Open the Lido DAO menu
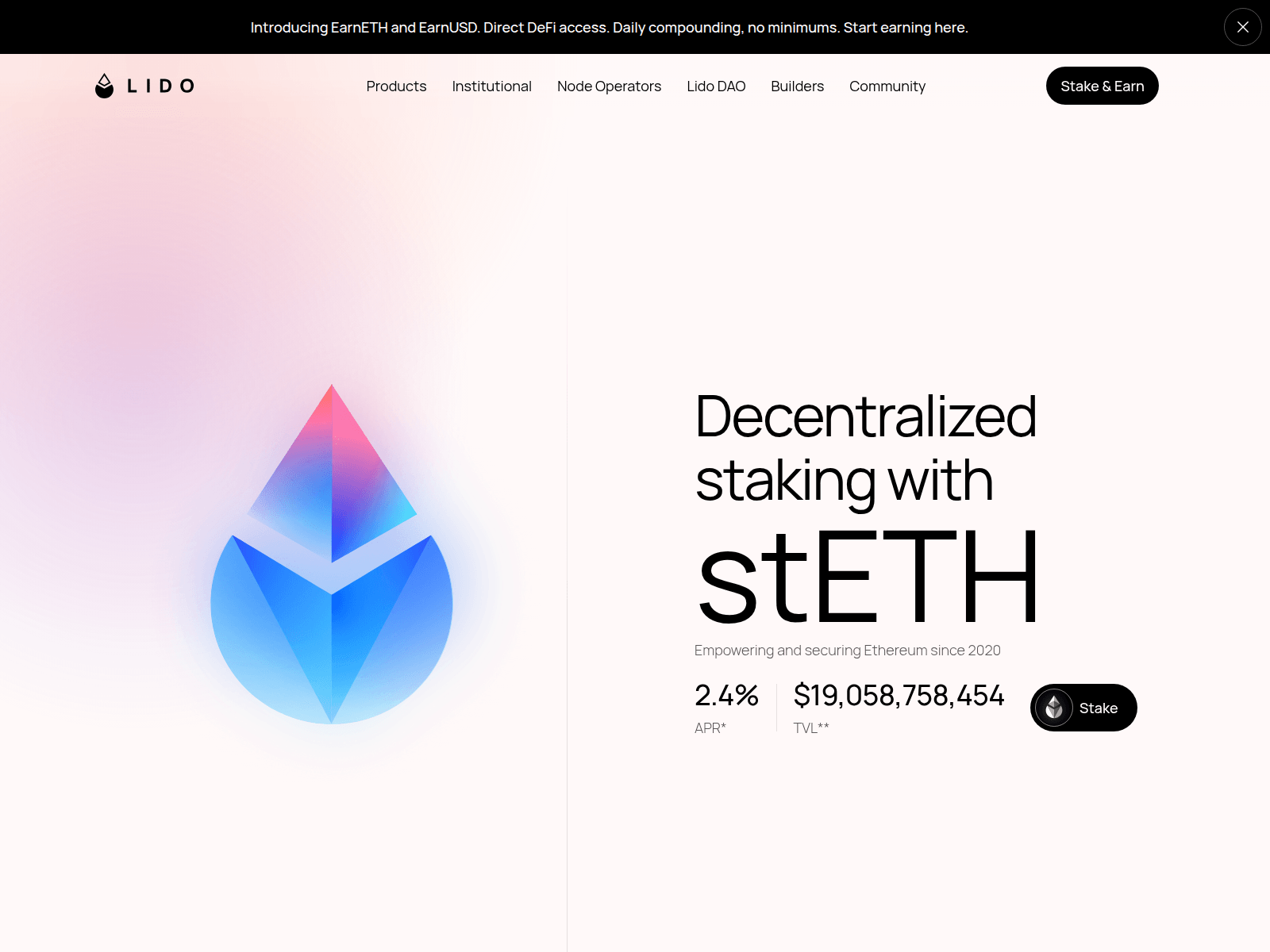The width and height of the screenshot is (1270, 952). point(716,86)
